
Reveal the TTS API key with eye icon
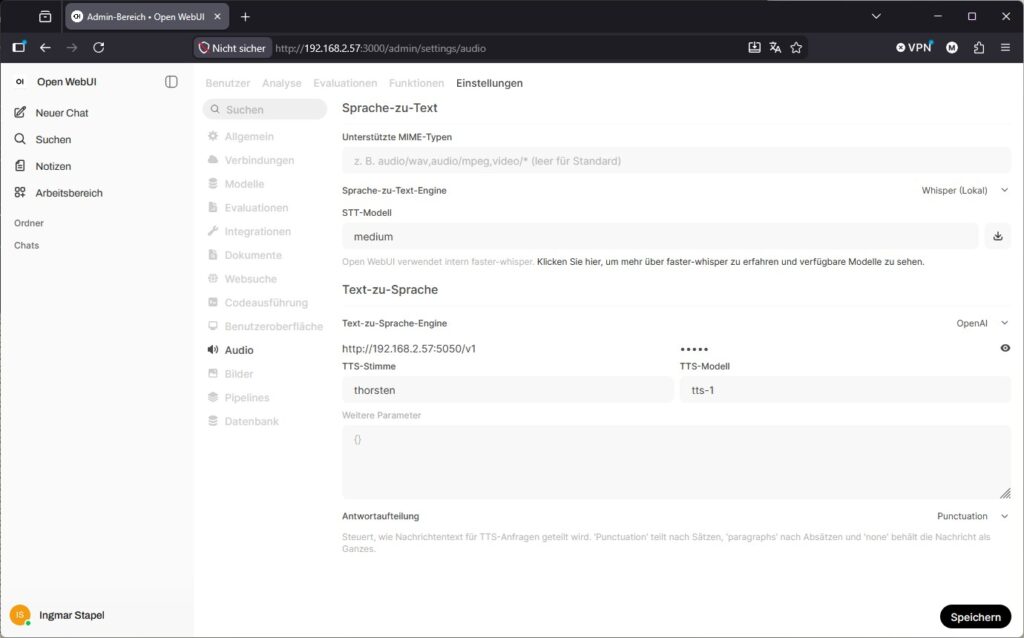tap(1005, 348)
